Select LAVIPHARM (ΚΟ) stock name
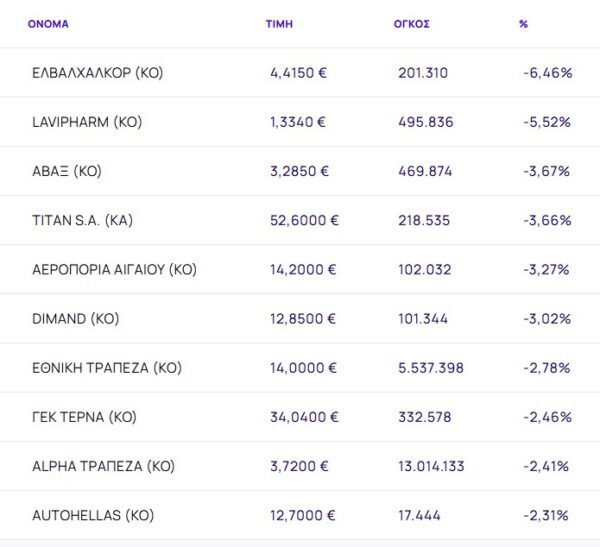Image resolution: width=600 pixels, height=547 pixels. pyautogui.click(x=86, y=122)
